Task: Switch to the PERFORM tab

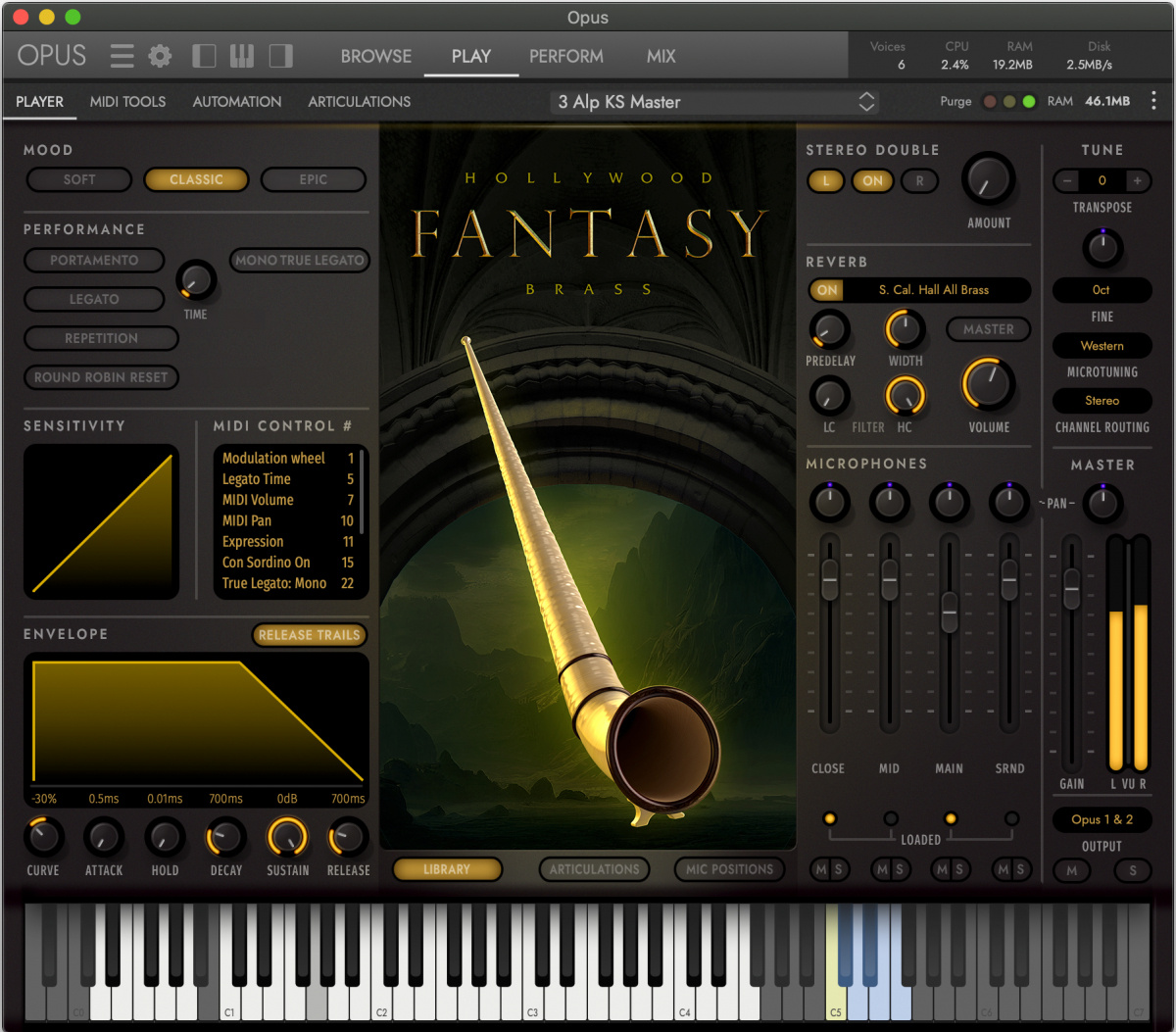Action: pyautogui.click(x=565, y=56)
